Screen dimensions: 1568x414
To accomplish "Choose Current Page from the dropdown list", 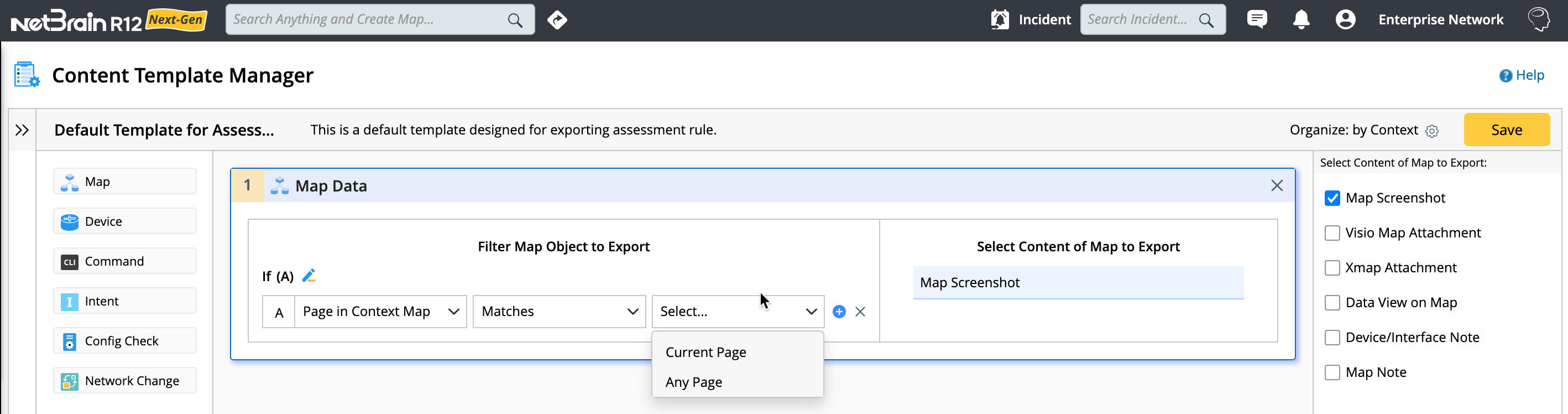I will pos(705,353).
